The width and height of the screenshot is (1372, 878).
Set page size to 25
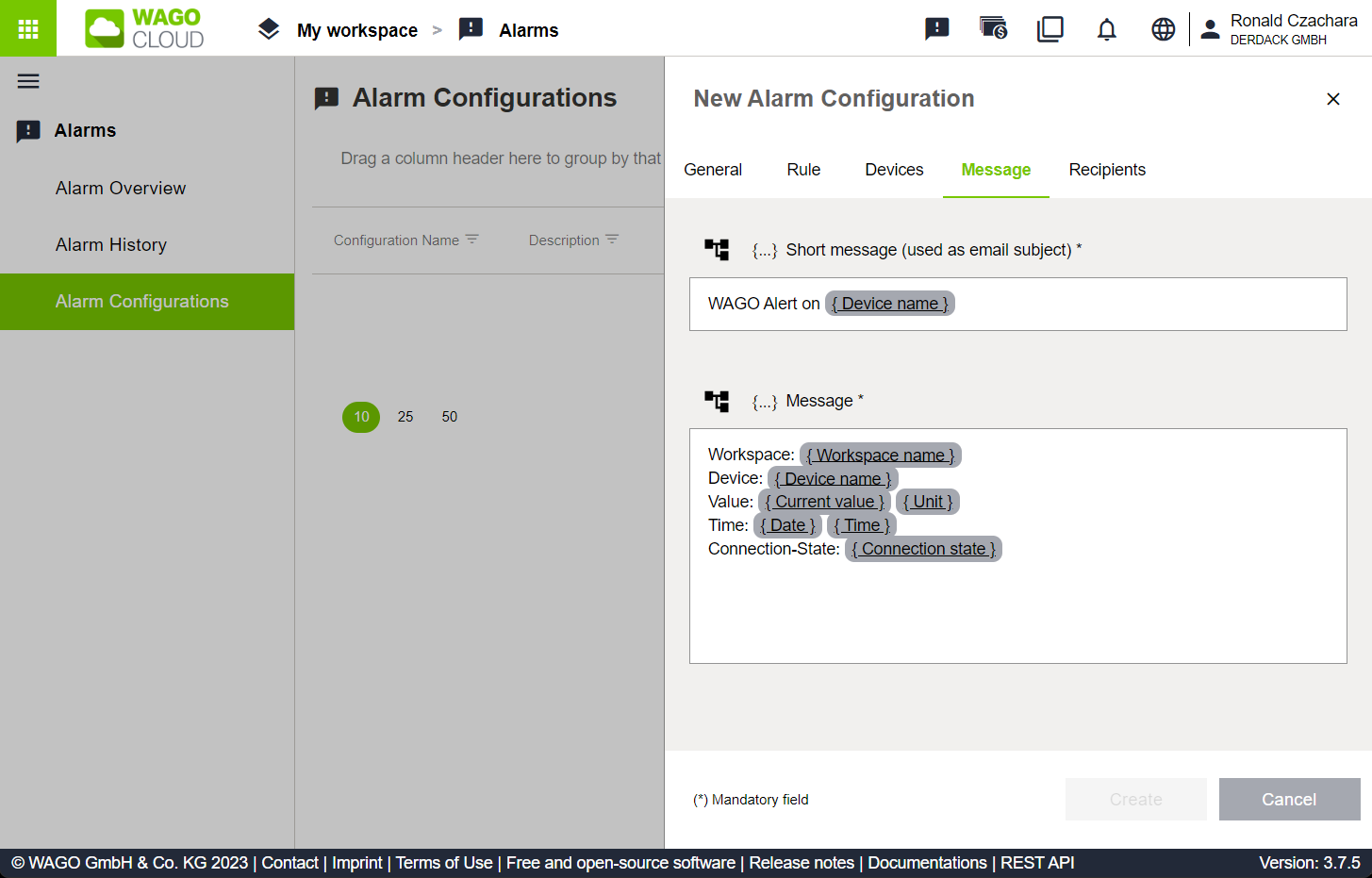pyautogui.click(x=405, y=417)
